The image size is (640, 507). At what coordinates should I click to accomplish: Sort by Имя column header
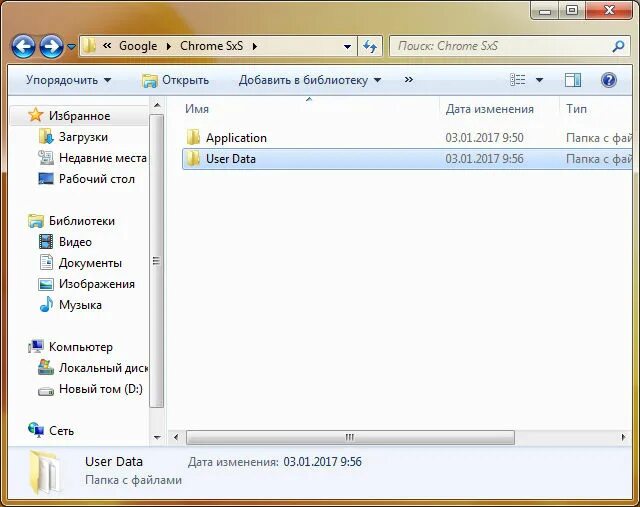[197, 109]
